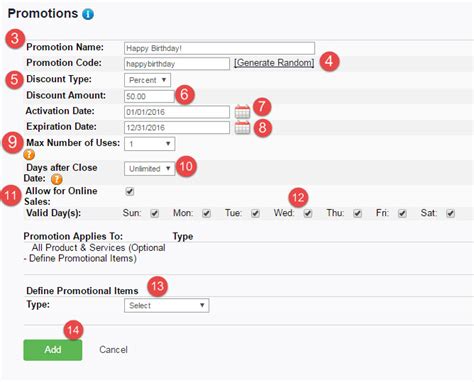Click the Cancel link
474x382 pixels.
(x=113, y=350)
